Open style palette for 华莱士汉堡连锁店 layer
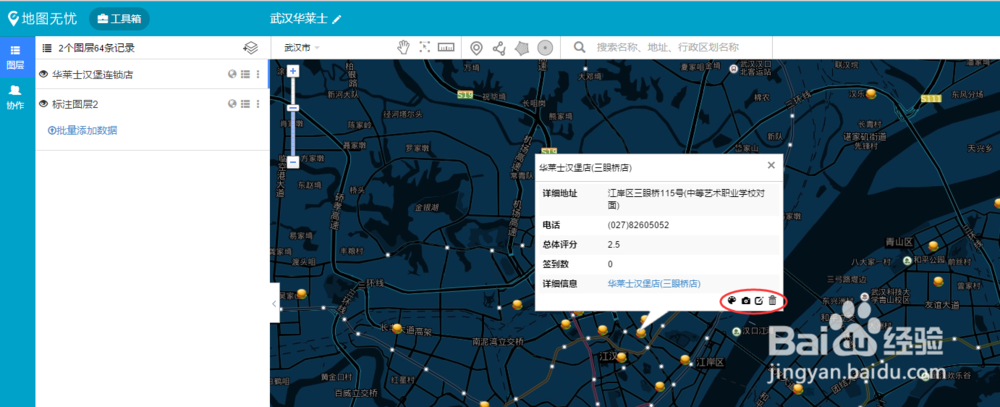1000x407 pixels. [232, 75]
